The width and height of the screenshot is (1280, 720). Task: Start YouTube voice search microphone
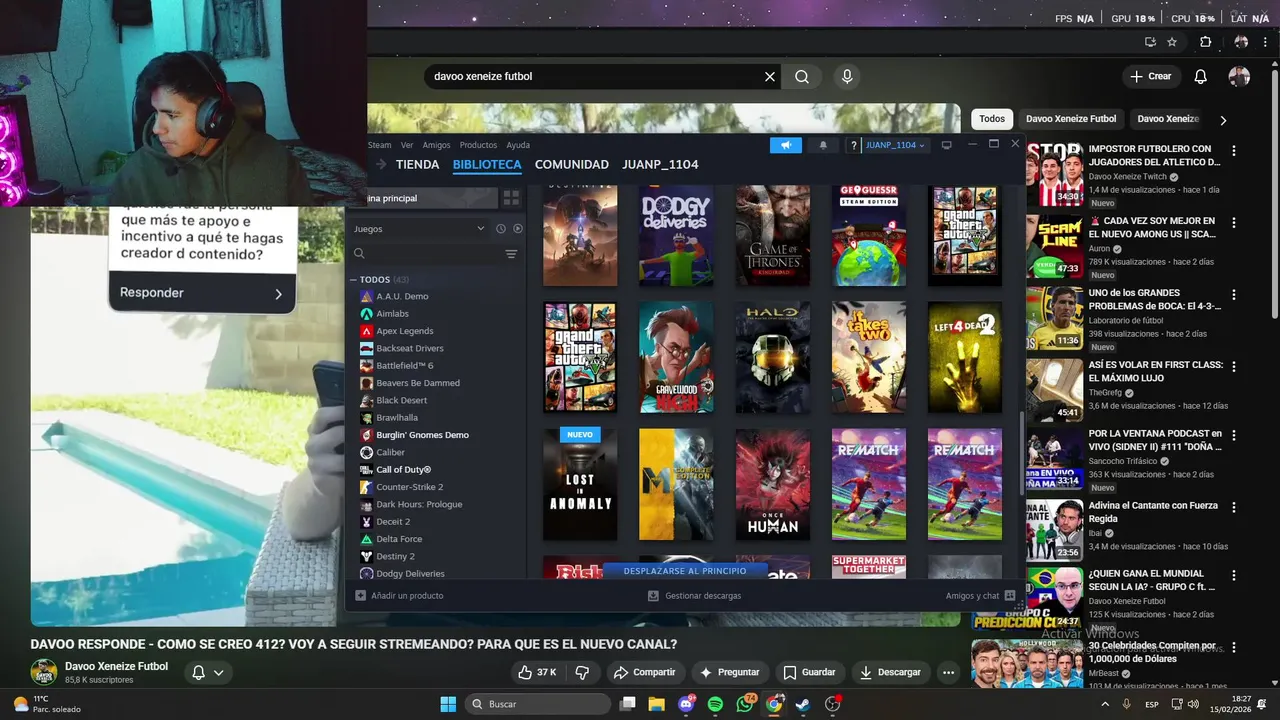[847, 76]
